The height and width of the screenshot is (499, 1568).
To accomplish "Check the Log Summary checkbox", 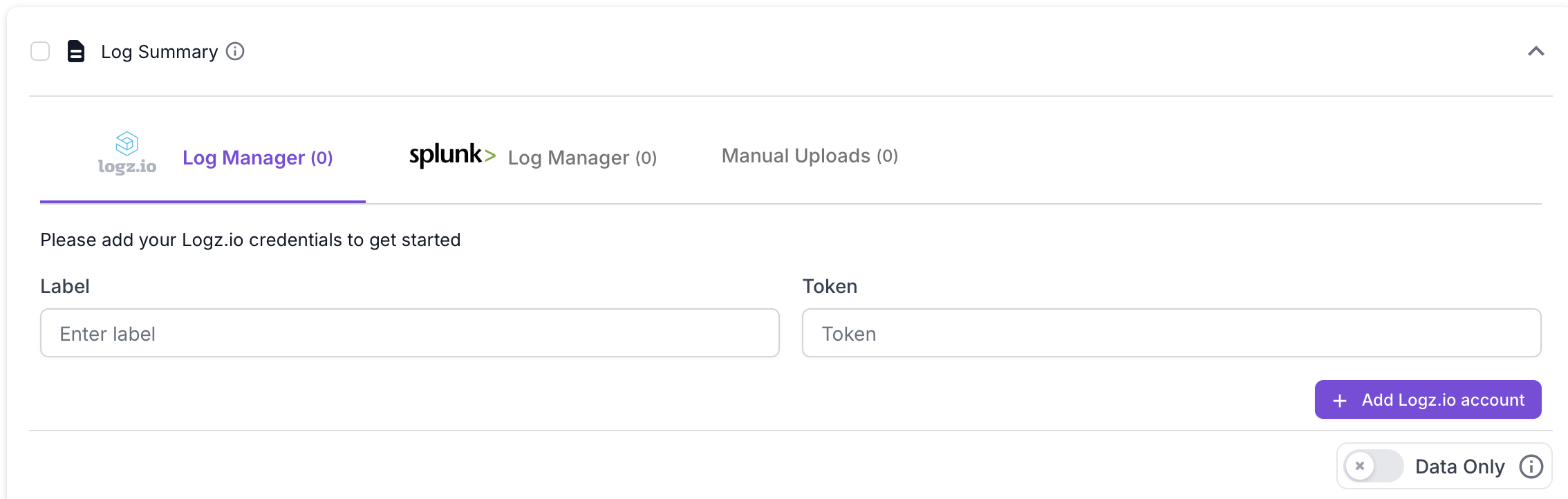I will (x=40, y=51).
